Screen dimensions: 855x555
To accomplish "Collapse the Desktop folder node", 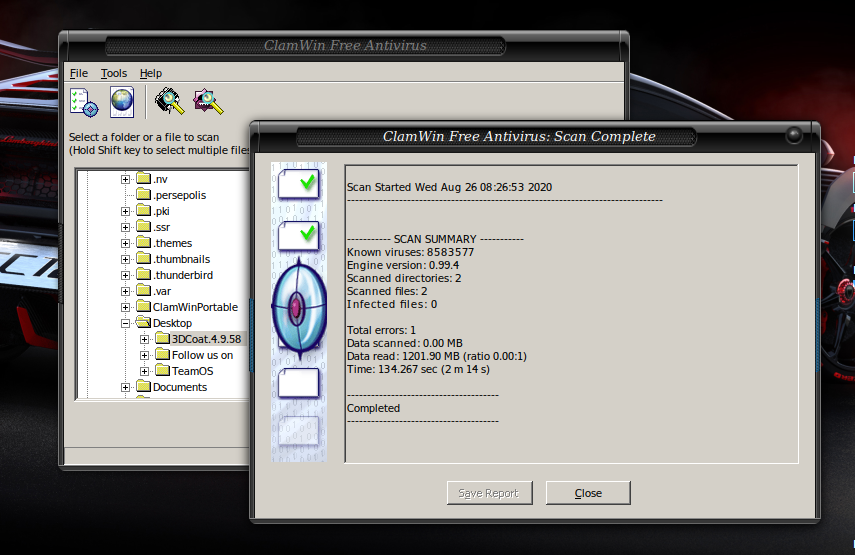I will [125, 323].
